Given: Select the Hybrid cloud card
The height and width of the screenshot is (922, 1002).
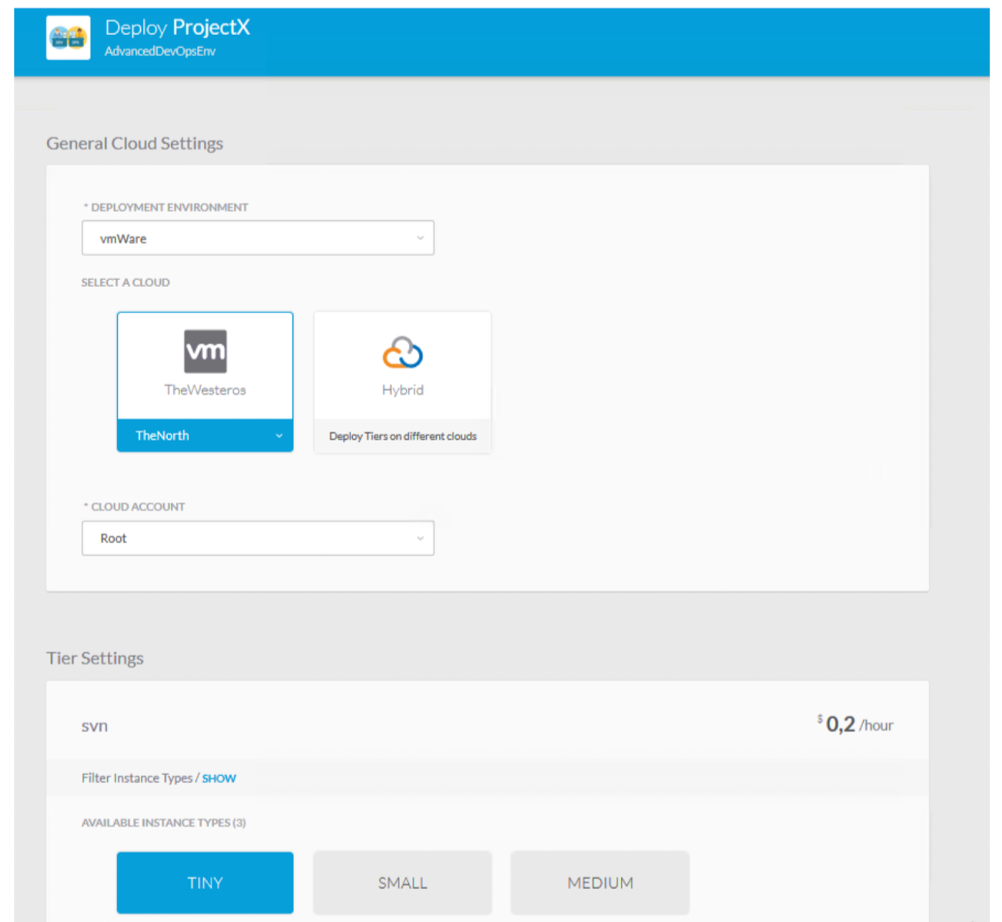Looking at the screenshot, I should click(x=403, y=382).
